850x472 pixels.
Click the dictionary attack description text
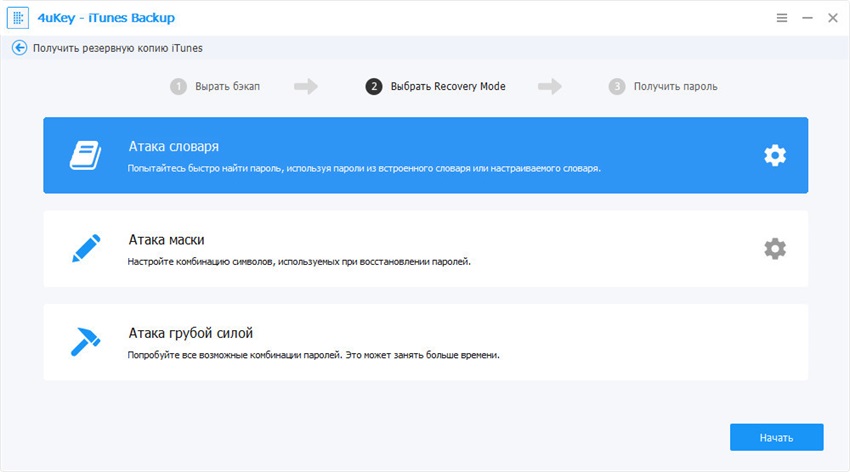[364, 169]
